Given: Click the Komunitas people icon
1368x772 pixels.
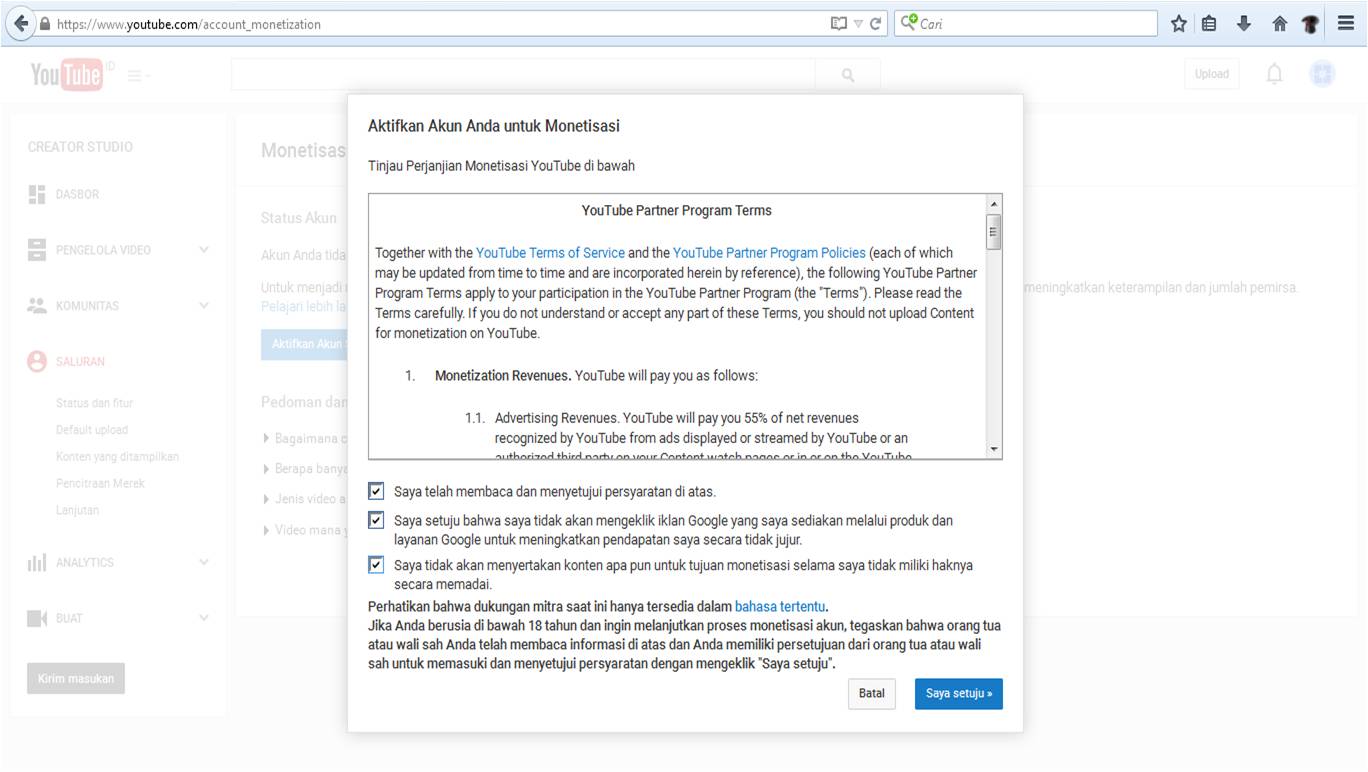Looking at the screenshot, I should coord(37,306).
